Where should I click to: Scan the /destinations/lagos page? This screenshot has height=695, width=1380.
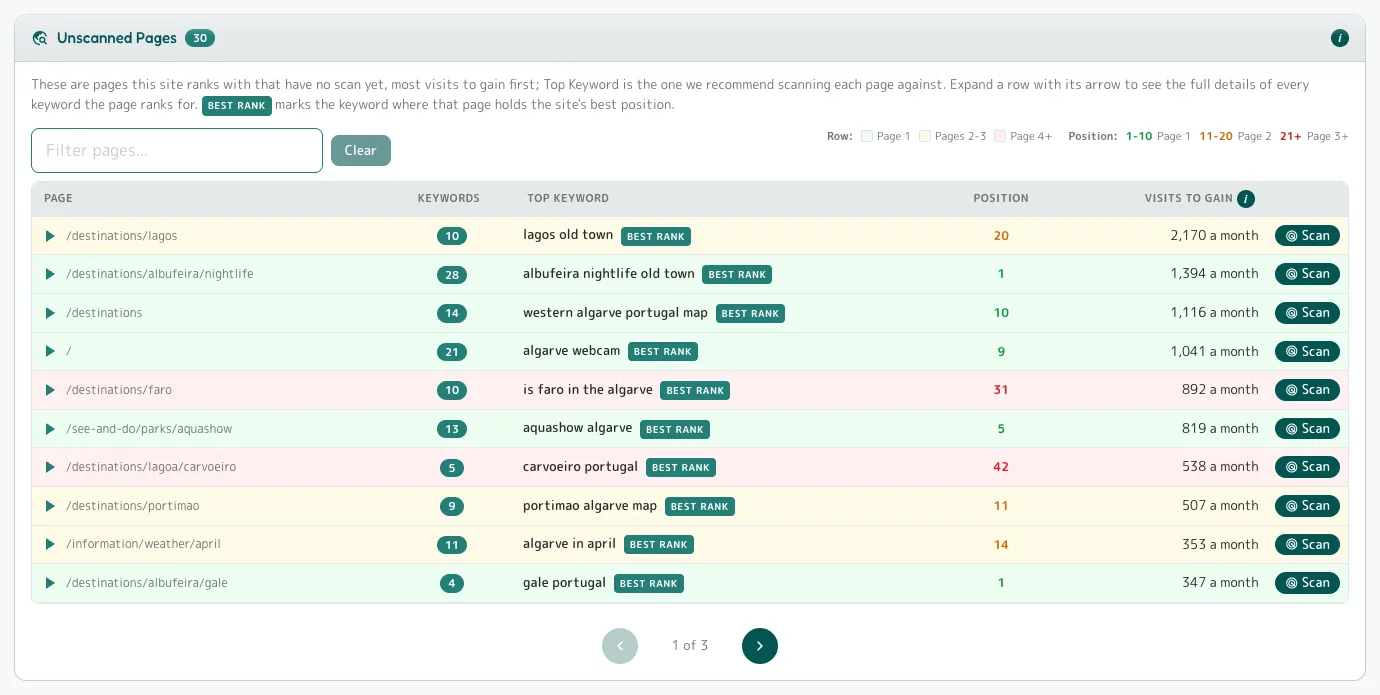(x=1307, y=236)
